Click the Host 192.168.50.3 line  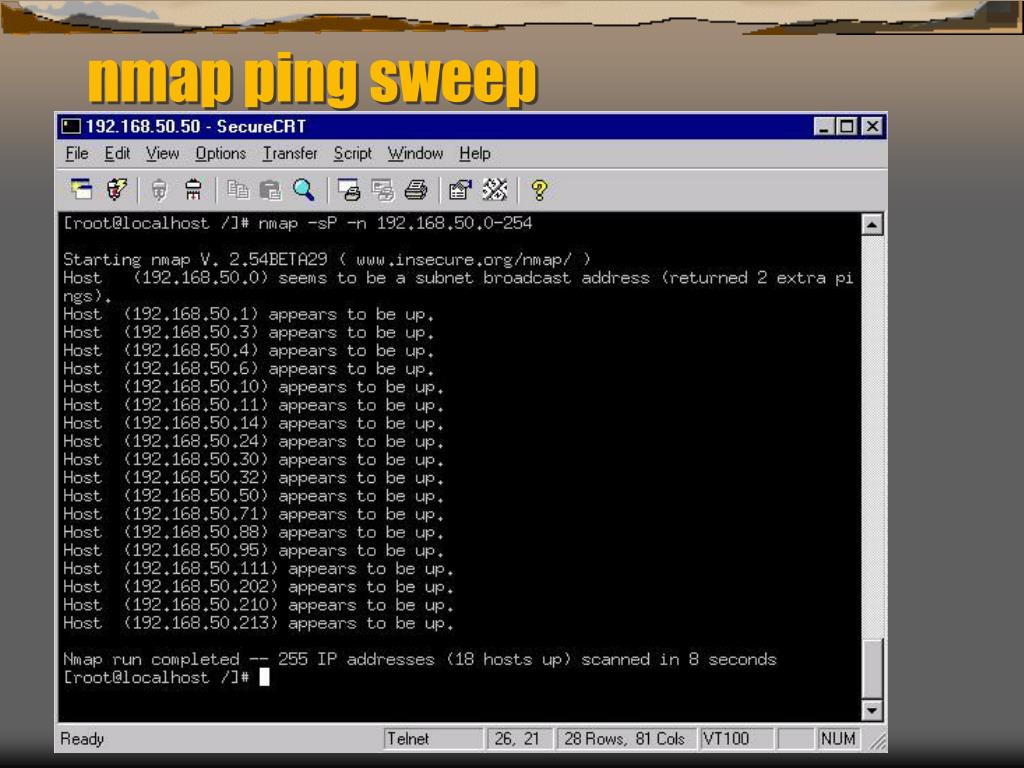click(x=248, y=332)
